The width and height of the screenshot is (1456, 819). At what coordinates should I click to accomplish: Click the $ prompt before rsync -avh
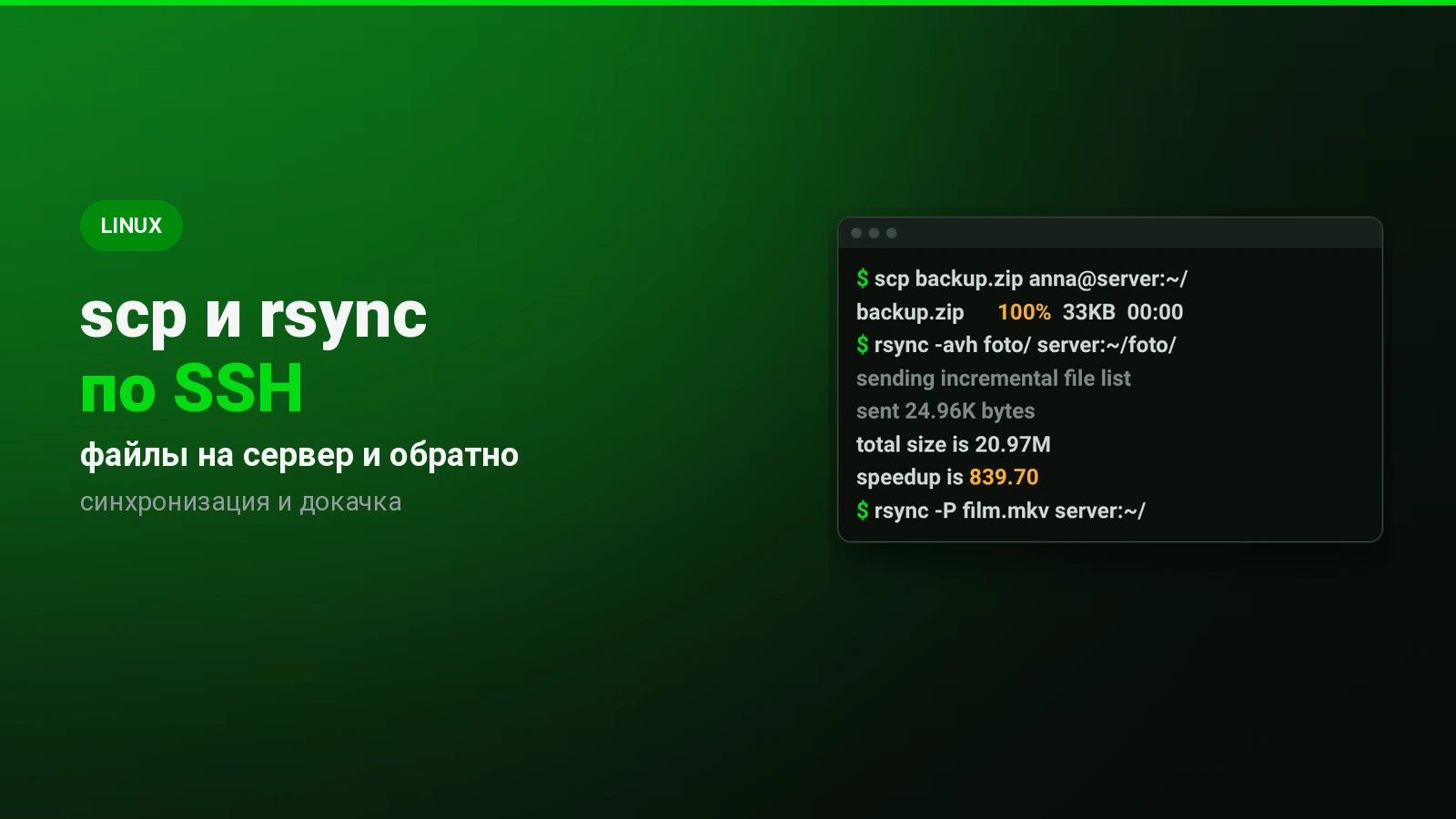pos(863,345)
